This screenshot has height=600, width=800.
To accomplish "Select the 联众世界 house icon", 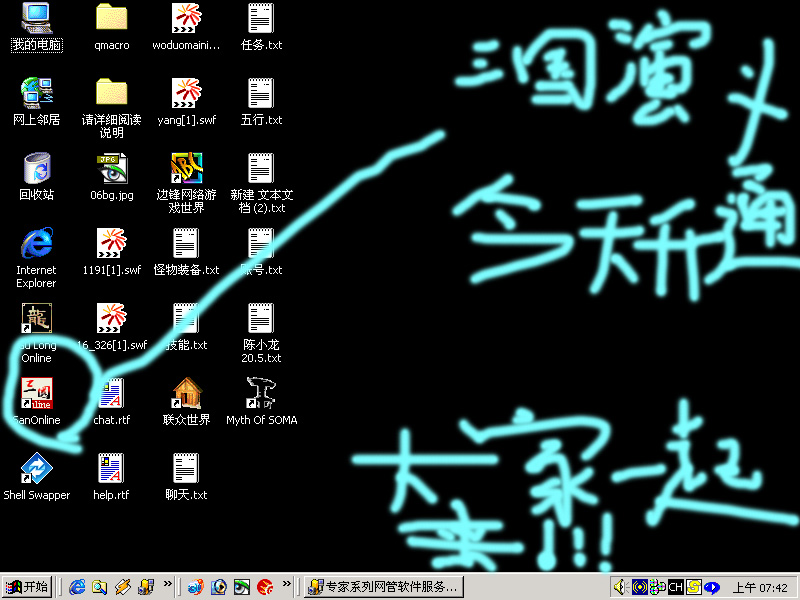I will (187, 394).
